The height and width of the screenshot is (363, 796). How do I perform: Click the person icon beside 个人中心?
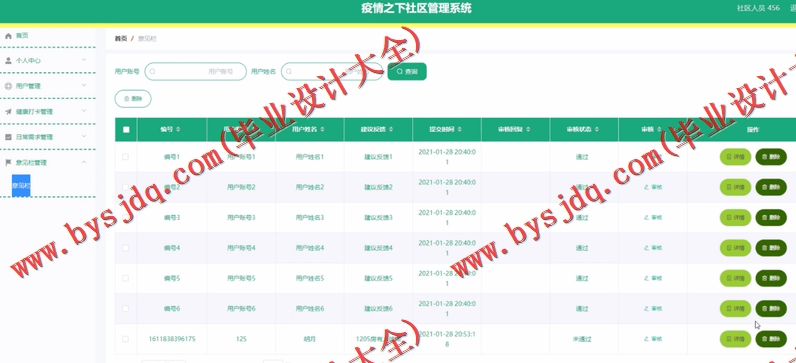8,61
